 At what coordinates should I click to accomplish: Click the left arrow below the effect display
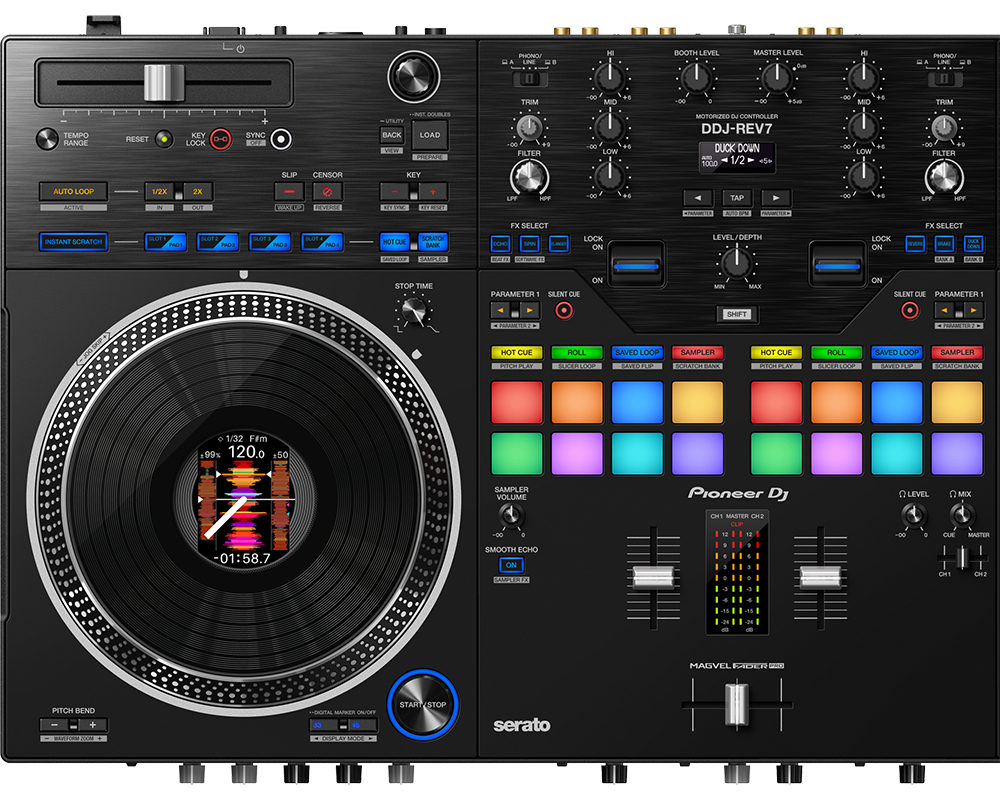click(x=697, y=198)
